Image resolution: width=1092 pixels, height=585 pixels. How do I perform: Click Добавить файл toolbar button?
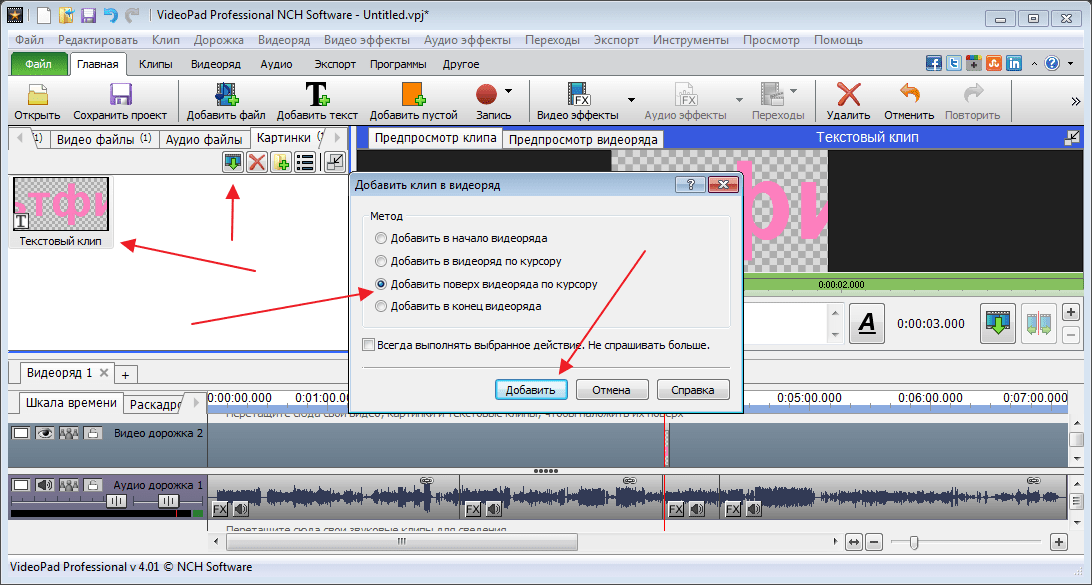226,102
